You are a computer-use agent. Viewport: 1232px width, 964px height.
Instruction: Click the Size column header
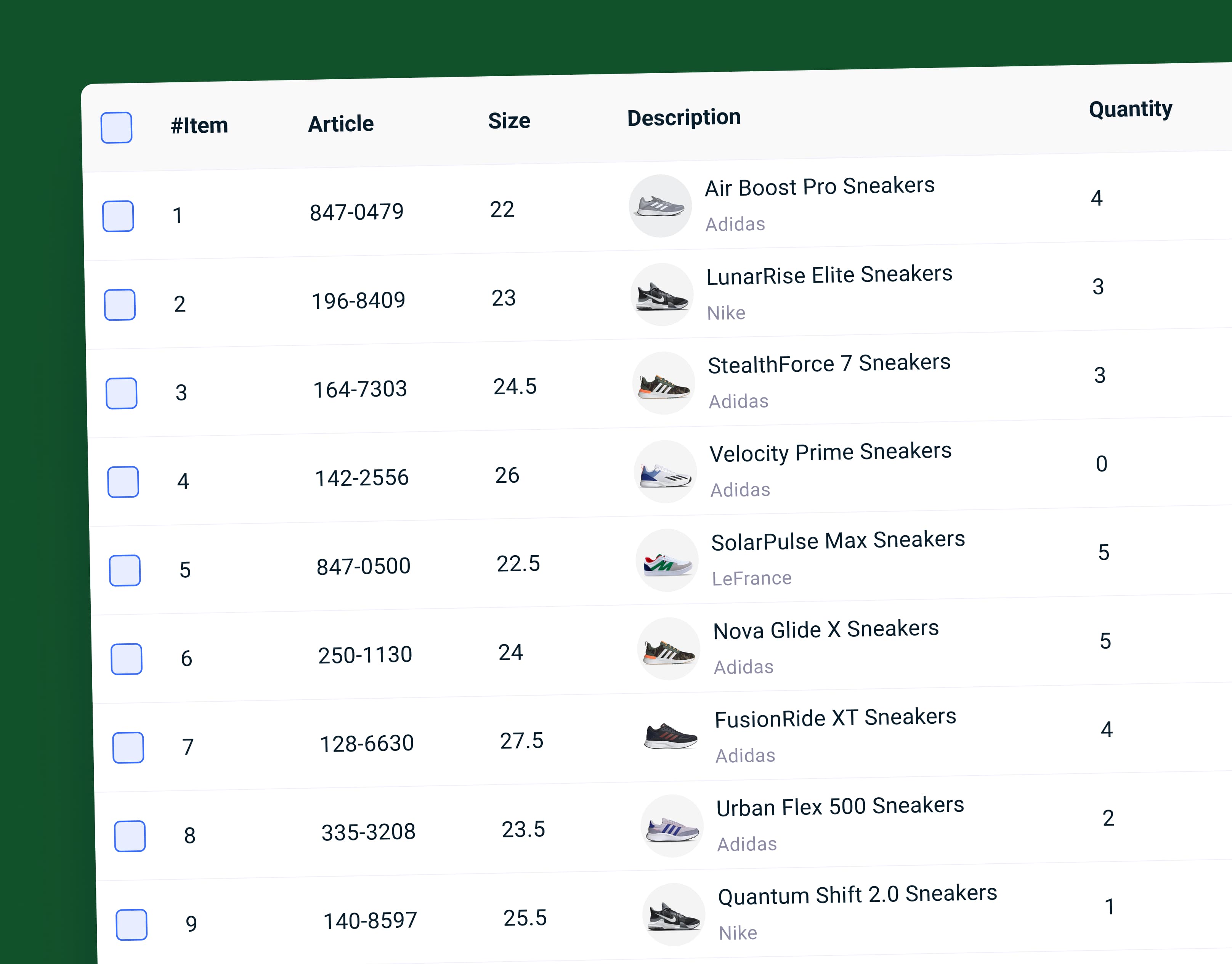coord(509,121)
